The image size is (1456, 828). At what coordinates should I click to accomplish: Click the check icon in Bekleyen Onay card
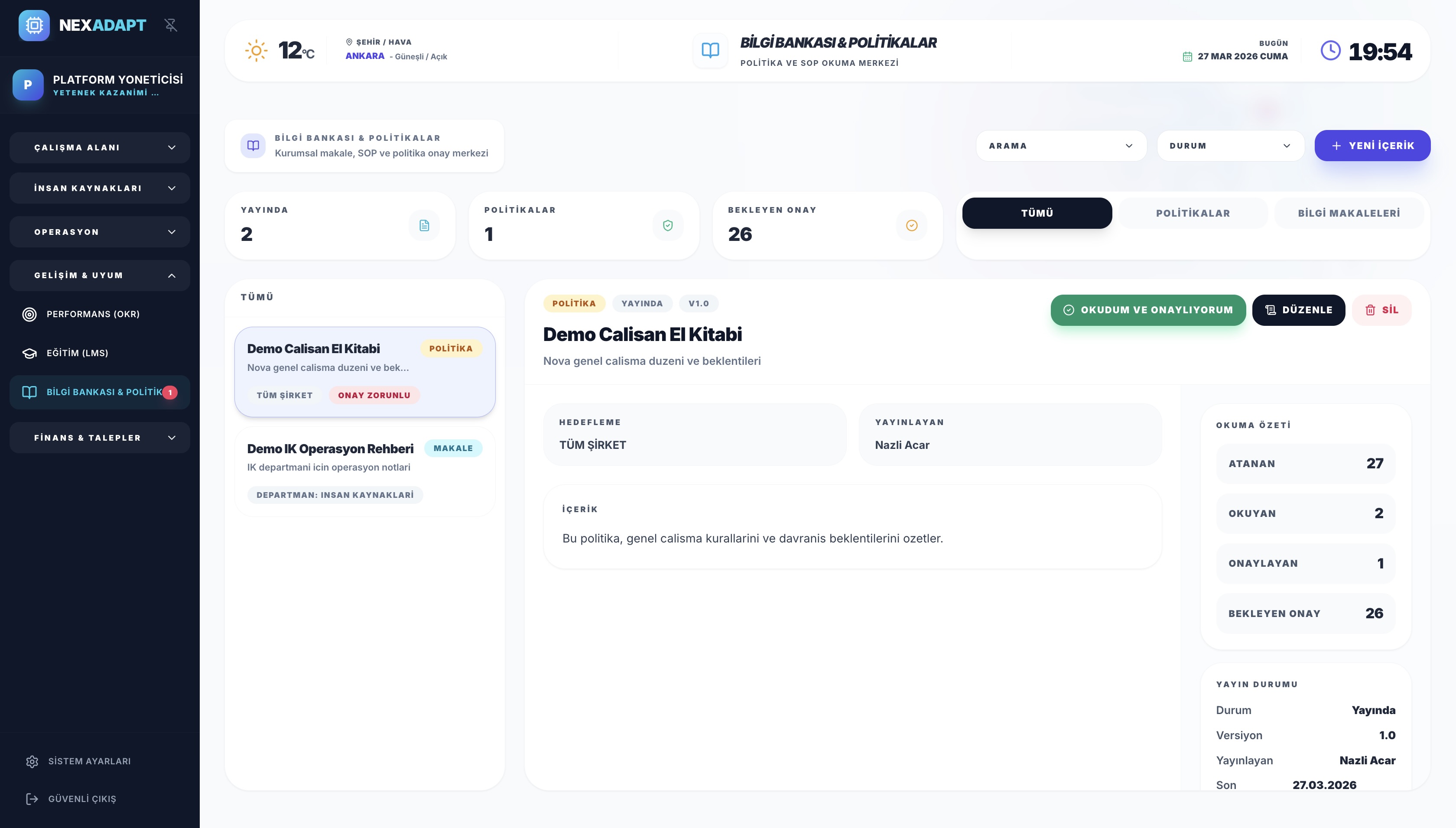[912, 226]
